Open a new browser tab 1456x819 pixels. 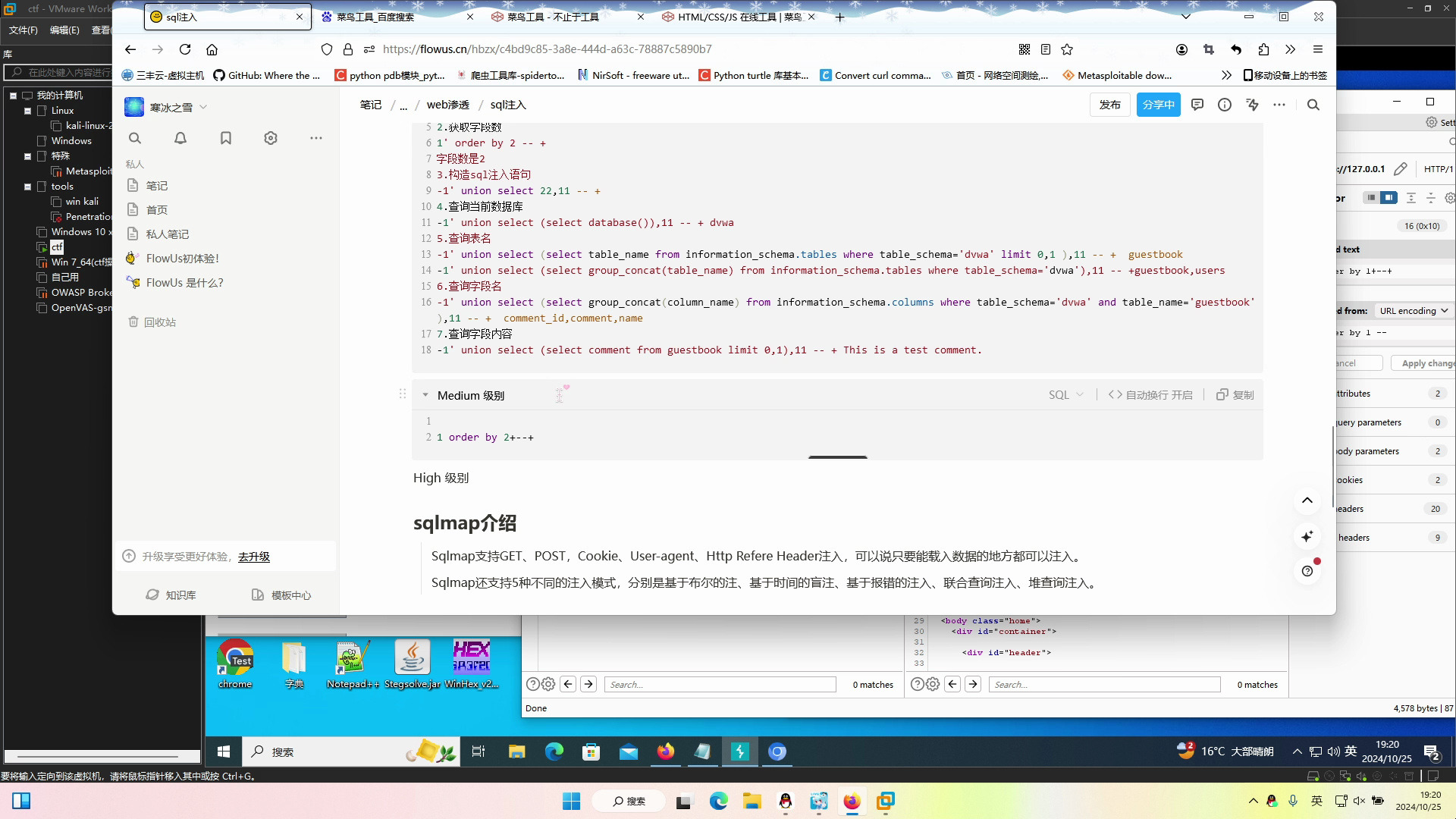click(x=839, y=17)
